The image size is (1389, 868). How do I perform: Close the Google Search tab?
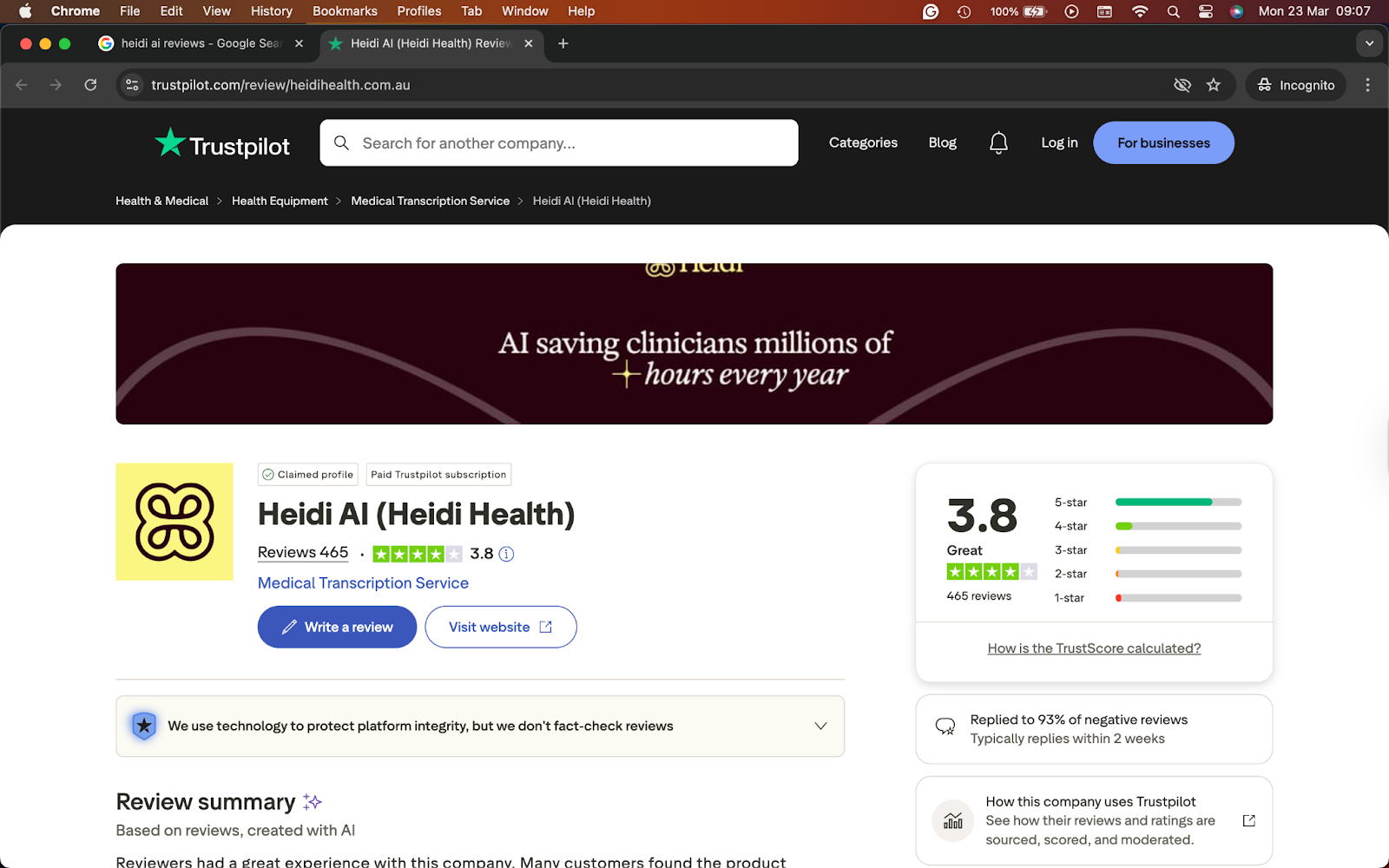pyautogui.click(x=299, y=43)
